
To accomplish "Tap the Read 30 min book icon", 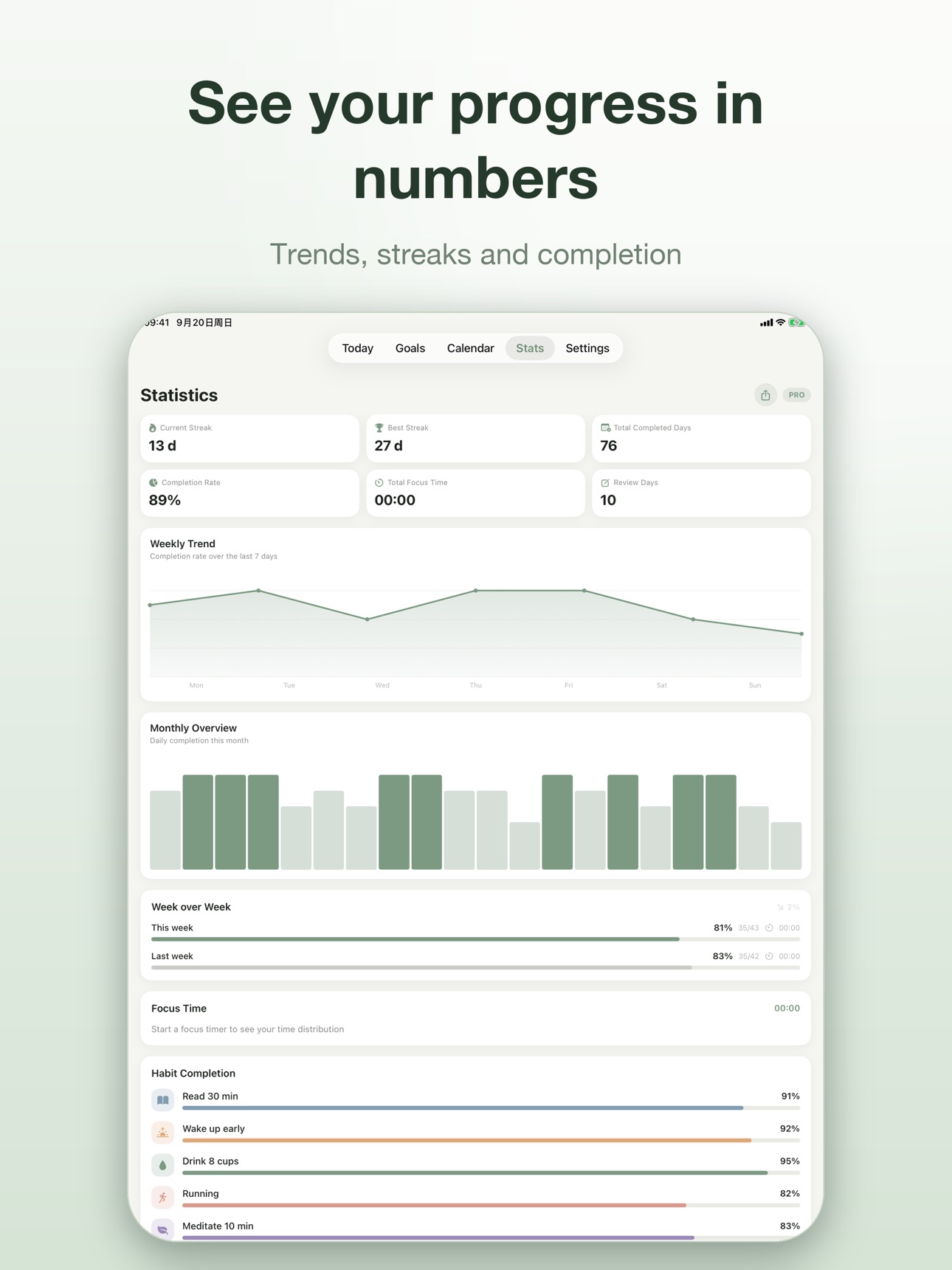I will 163,1100.
